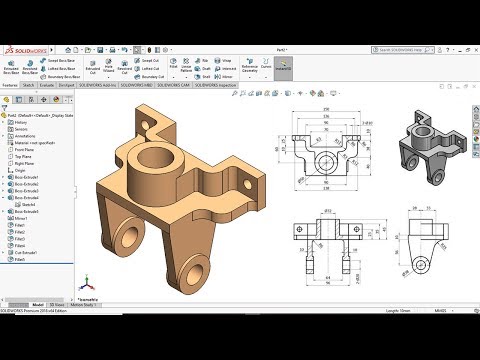The image size is (480, 360).
Task: Click the Search SOLIDWORKS Help field
Action: click(403, 50)
